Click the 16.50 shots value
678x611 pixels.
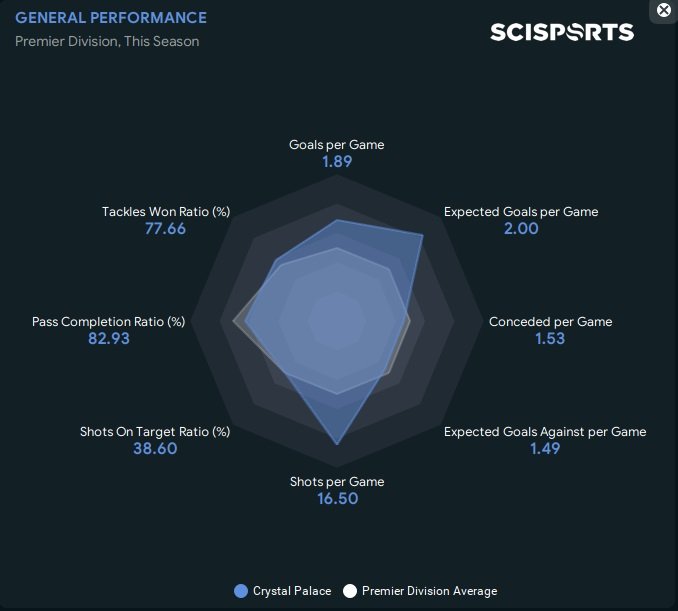[337, 499]
